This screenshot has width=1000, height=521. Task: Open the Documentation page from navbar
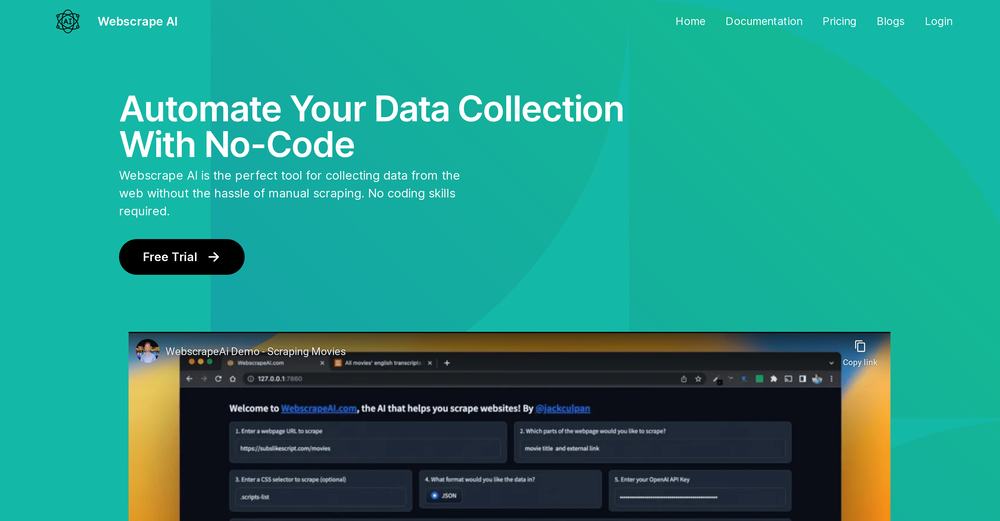(x=764, y=21)
